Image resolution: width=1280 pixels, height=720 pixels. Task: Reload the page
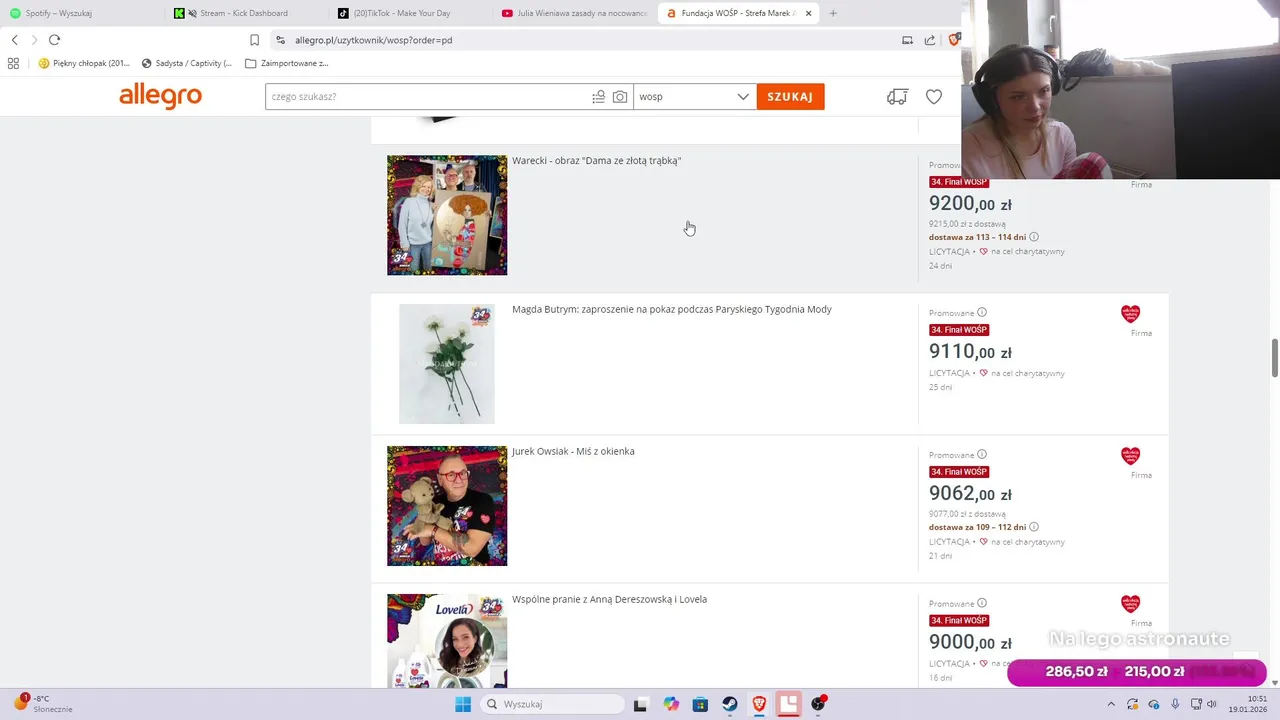[x=54, y=40]
